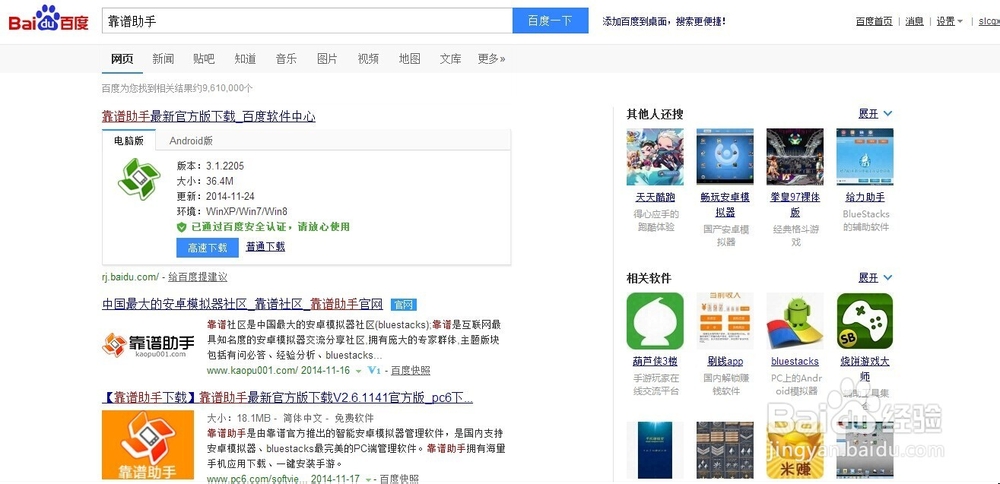This screenshot has width=1000, height=484.
Task: Switch to the 地图 tab
Action: click(409, 59)
